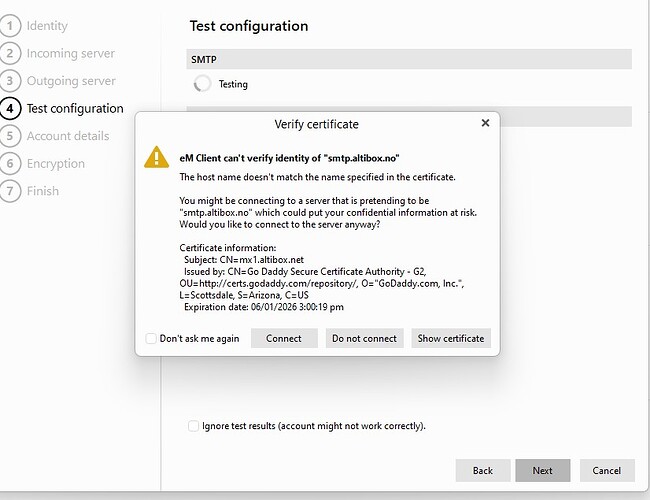This screenshot has width=650, height=500.
Task: Click the step 3 Outgoing server circle icon
Action: coord(10,81)
